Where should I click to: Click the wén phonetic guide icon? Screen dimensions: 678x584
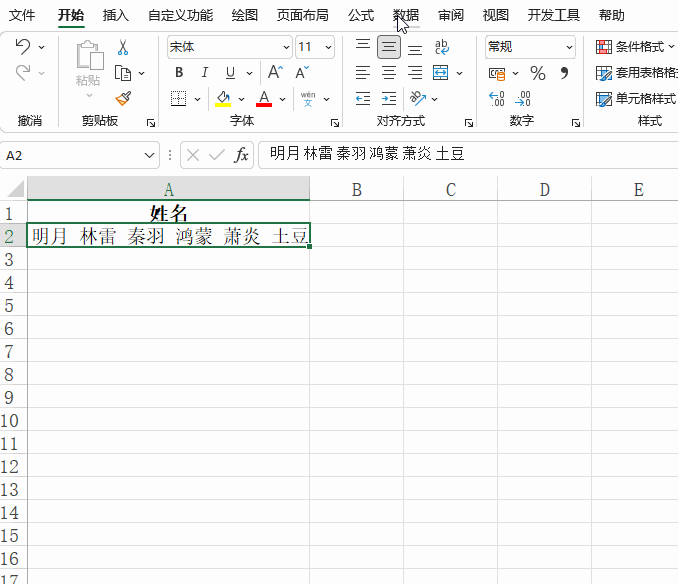tap(308, 99)
